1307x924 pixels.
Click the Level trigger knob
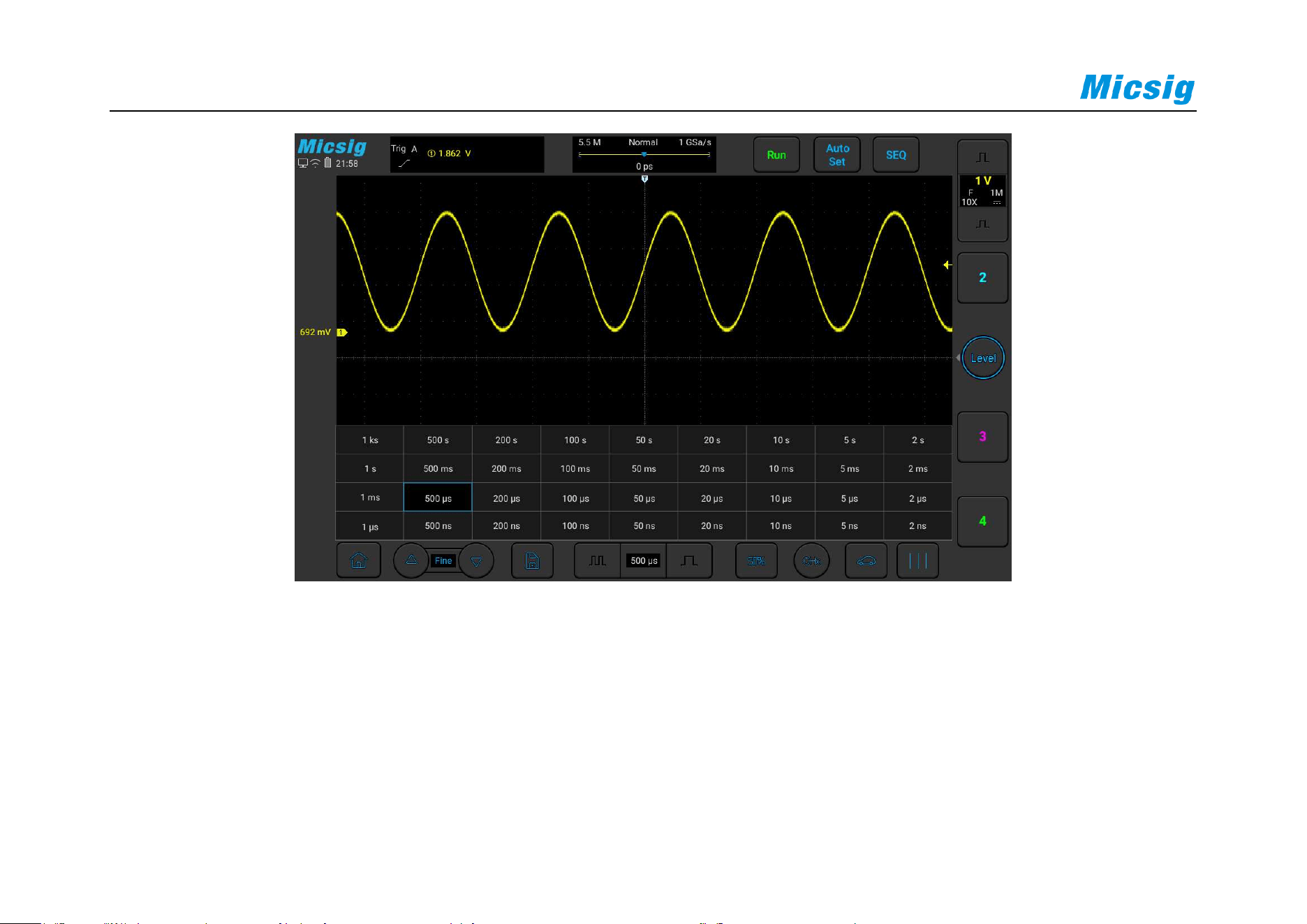click(983, 358)
